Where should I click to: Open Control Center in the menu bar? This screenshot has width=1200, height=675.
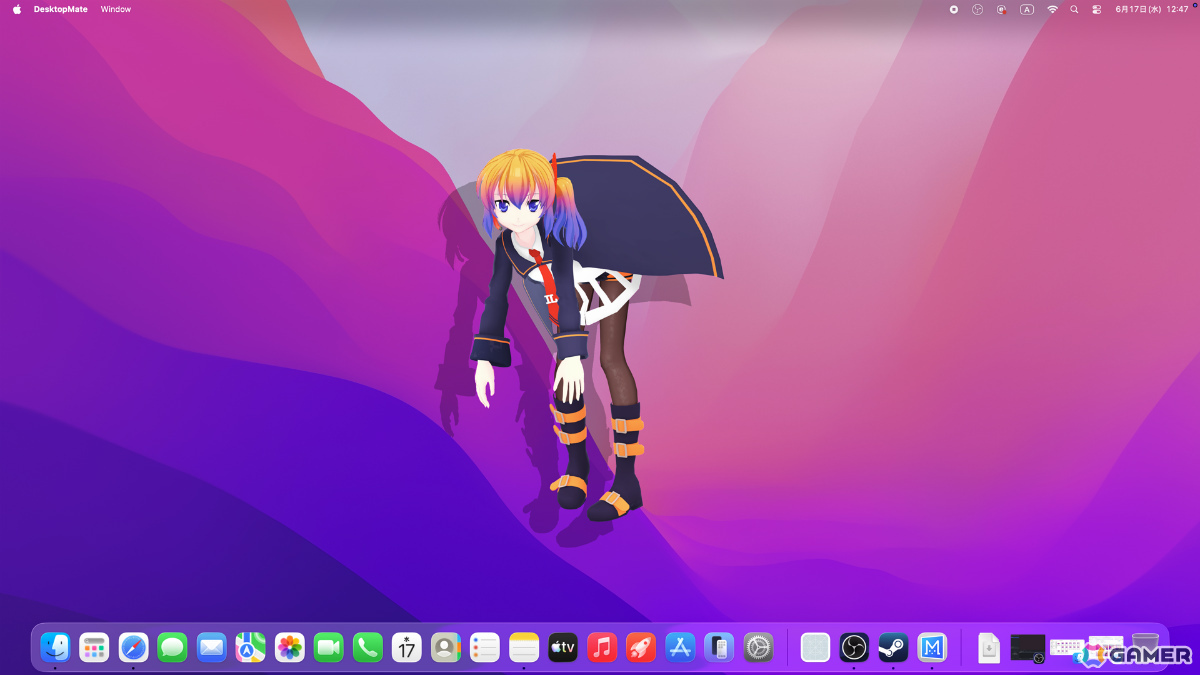click(1097, 9)
